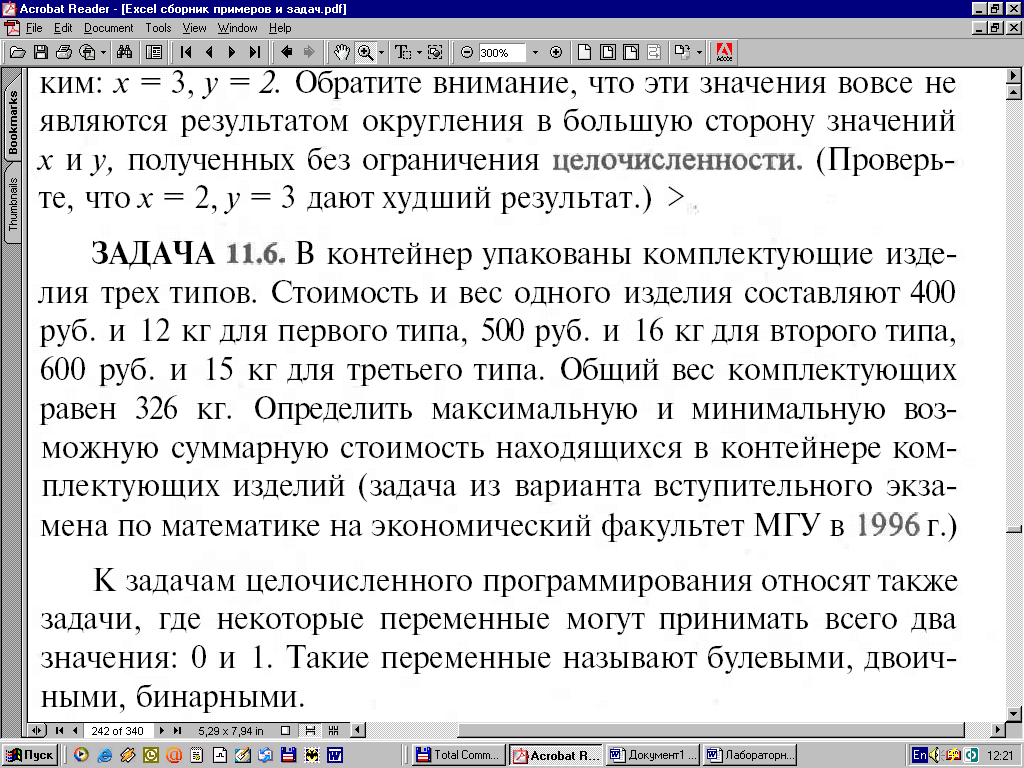Switch to the Bookmarks side tab

pyautogui.click(x=12, y=121)
